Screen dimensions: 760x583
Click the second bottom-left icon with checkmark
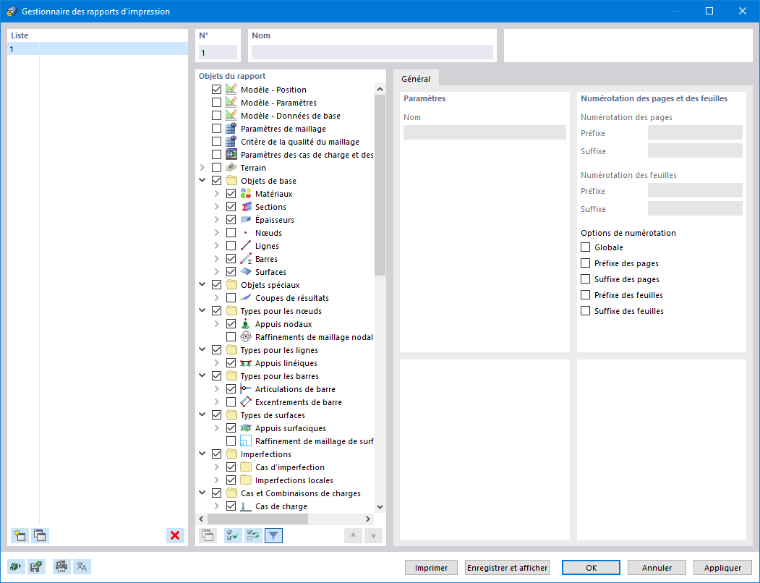click(x=36, y=567)
